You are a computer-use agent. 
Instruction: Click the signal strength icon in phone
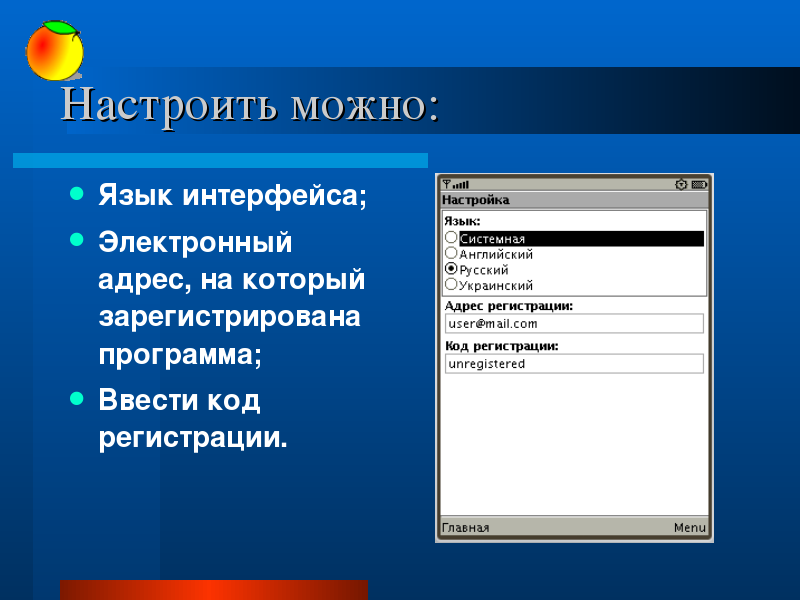pos(456,184)
